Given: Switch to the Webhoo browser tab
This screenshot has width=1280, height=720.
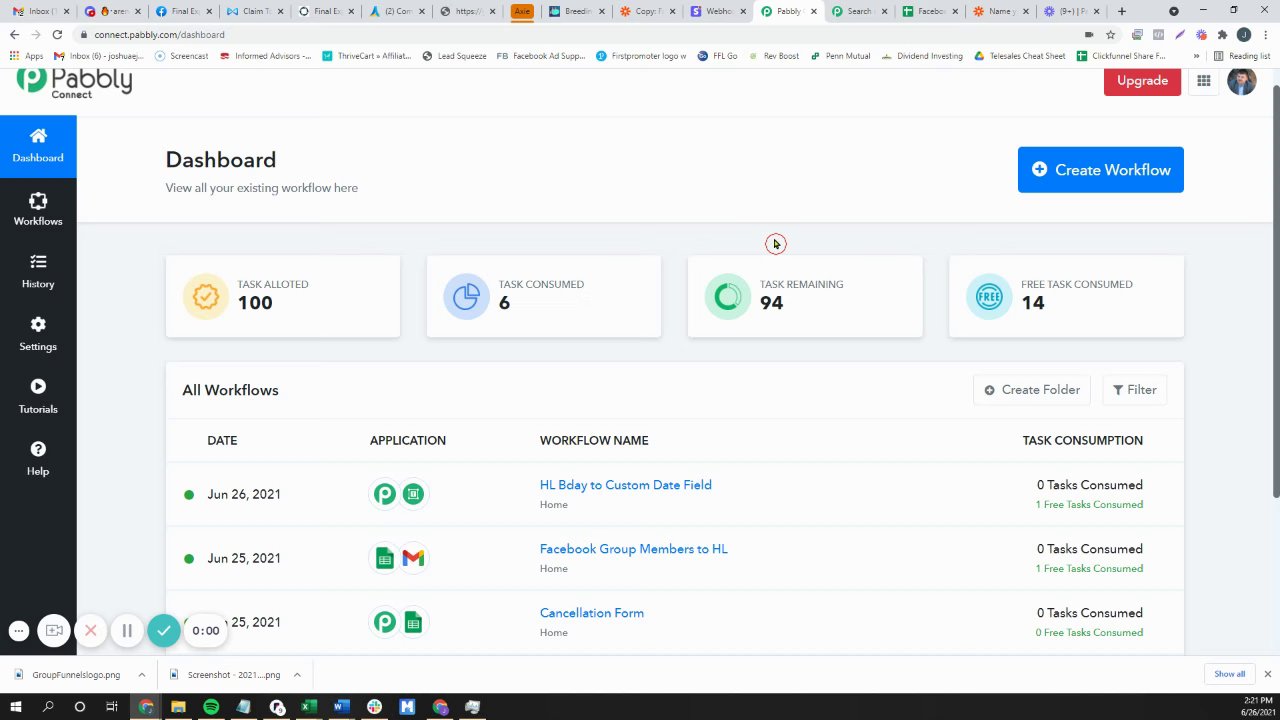Looking at the screenshot, I should tap(718, 11).
